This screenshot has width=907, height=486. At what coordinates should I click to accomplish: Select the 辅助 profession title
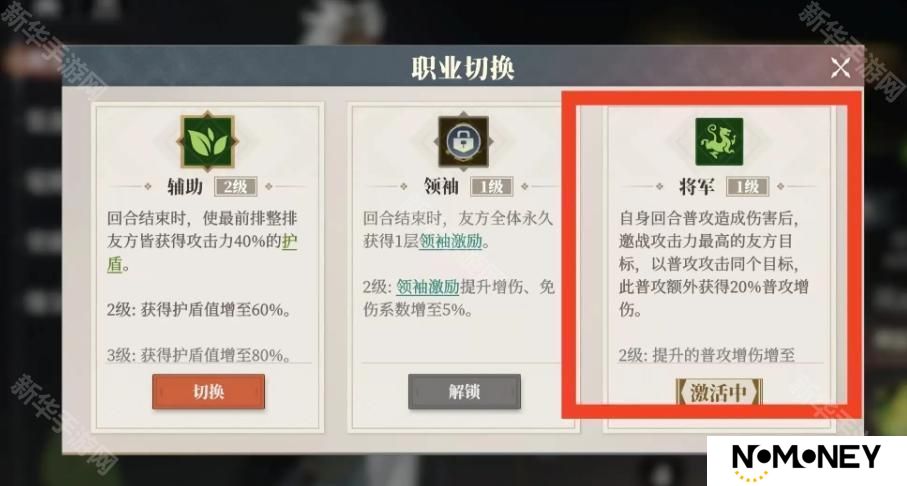click(185, 186)
